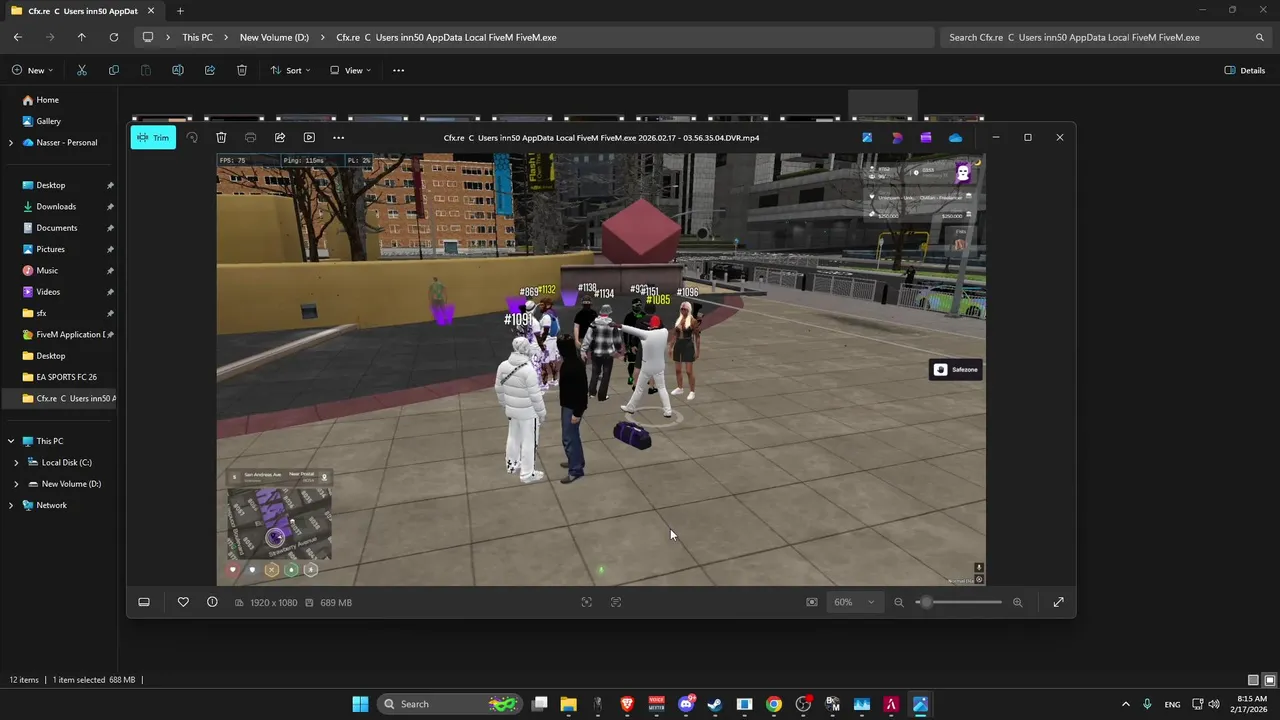Switch to large thumbnails view at status bar
The width and height of the screenshot is (1280, 720).
point(1268,680)
